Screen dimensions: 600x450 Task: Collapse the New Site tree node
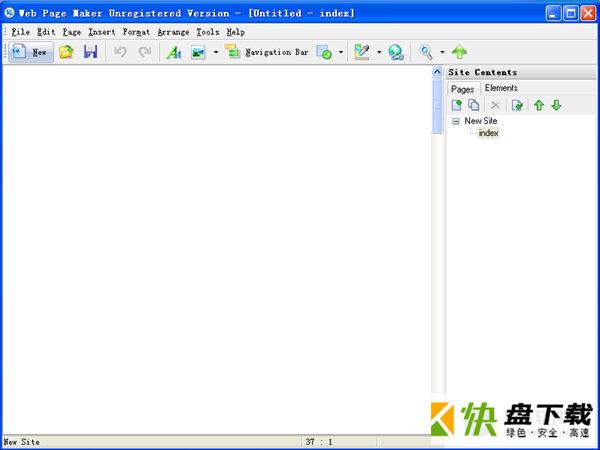456,122
